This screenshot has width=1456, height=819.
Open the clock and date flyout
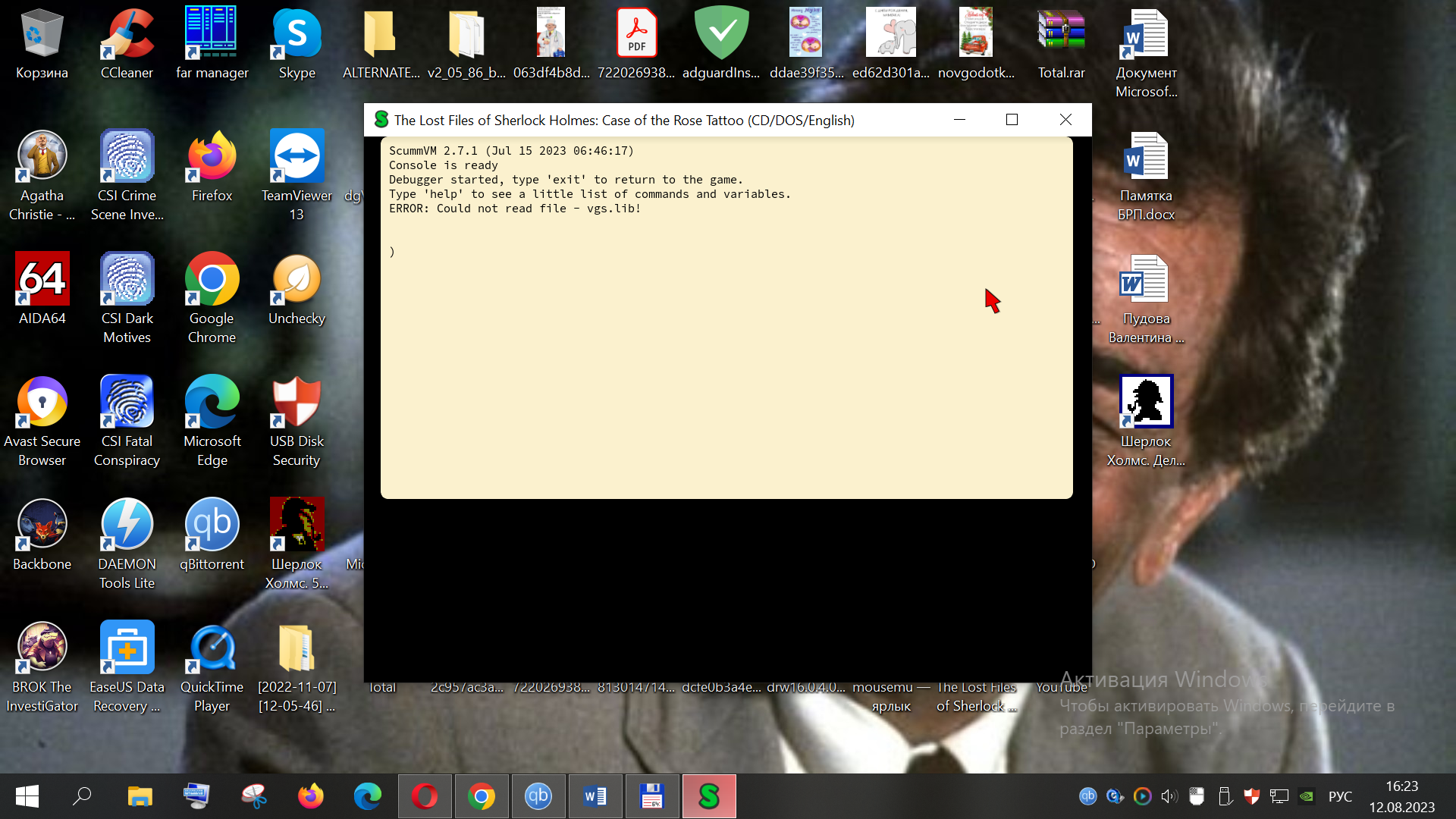tap(1401, 796)
